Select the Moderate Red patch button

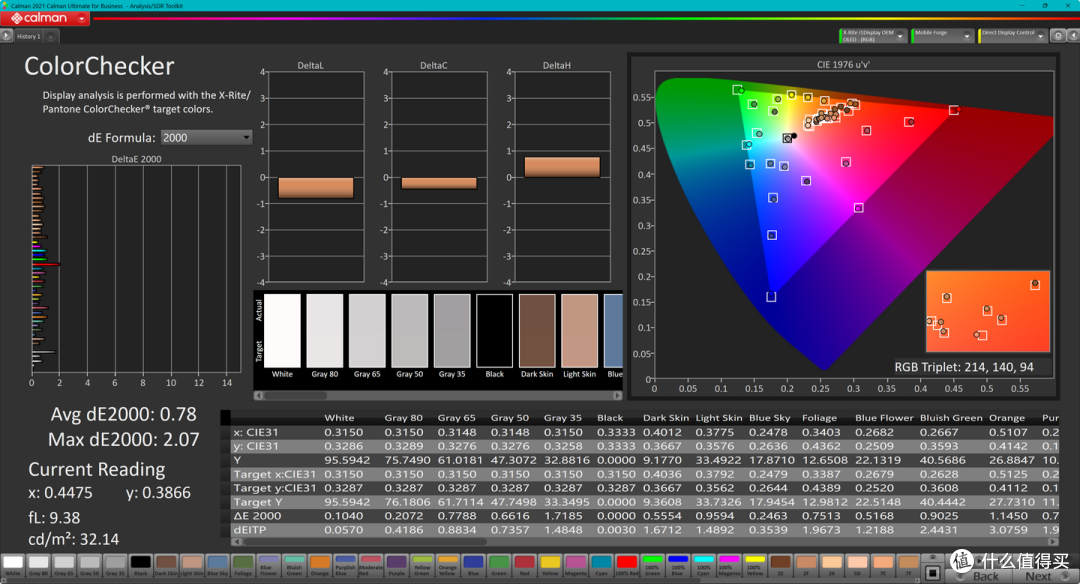click(x=371, y=565)
